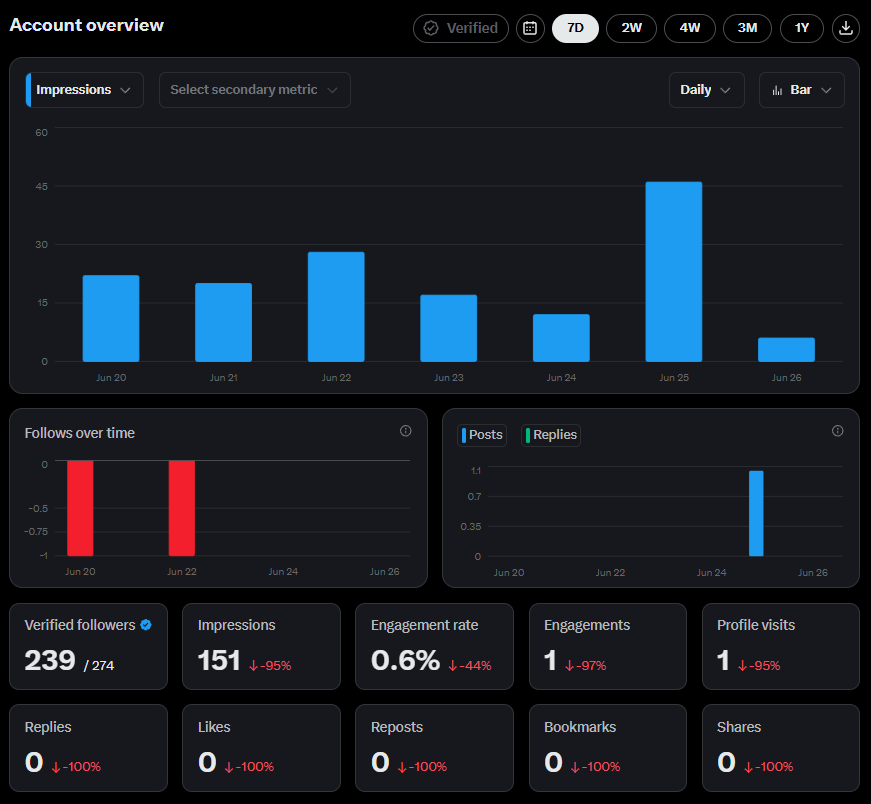This screenshot has height=804, width=871.
Task: Switch to the 3M time range
Action: [x=747, y=28]
